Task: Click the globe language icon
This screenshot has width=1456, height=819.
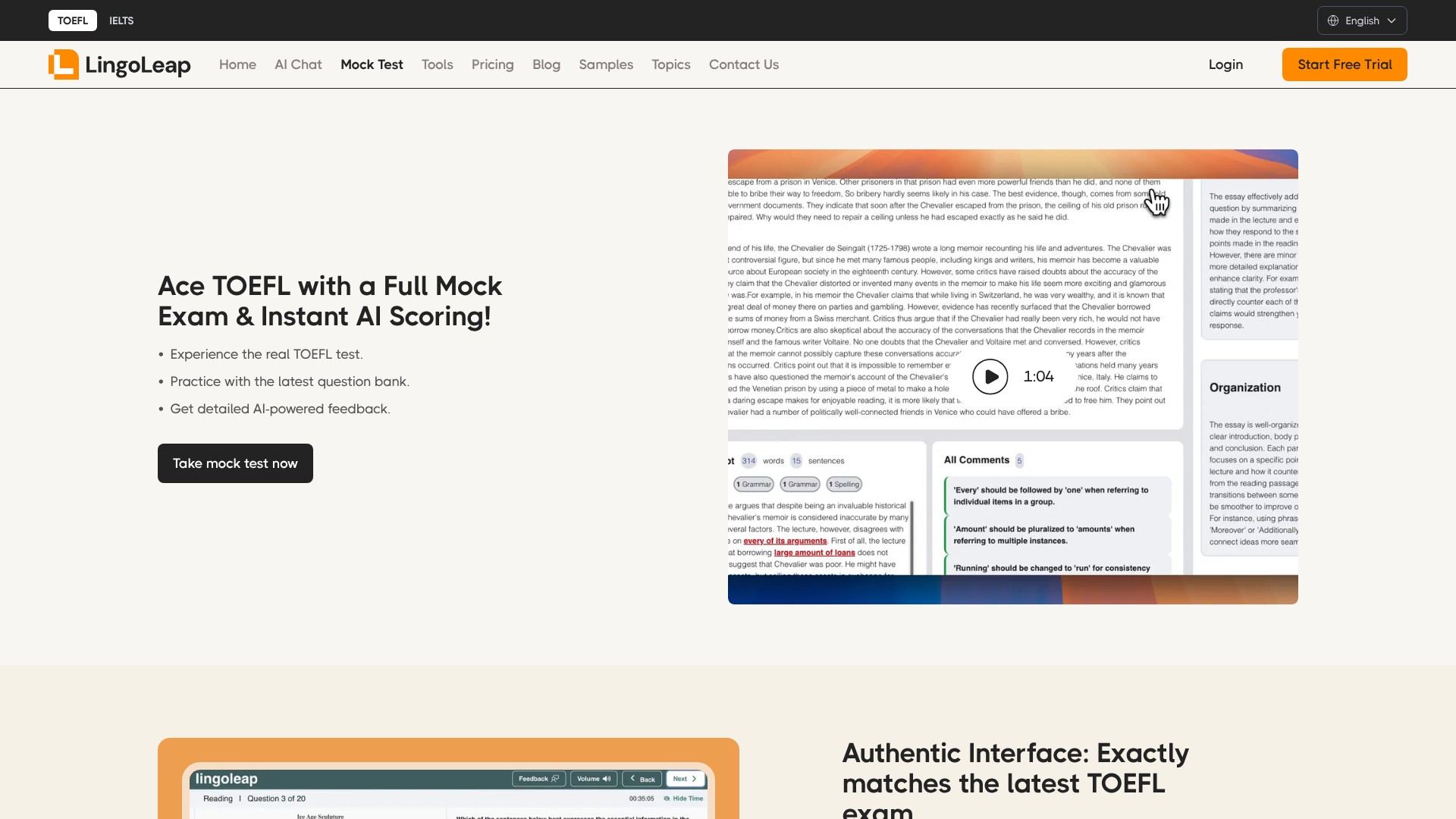Action: [x=1333, y=20]
